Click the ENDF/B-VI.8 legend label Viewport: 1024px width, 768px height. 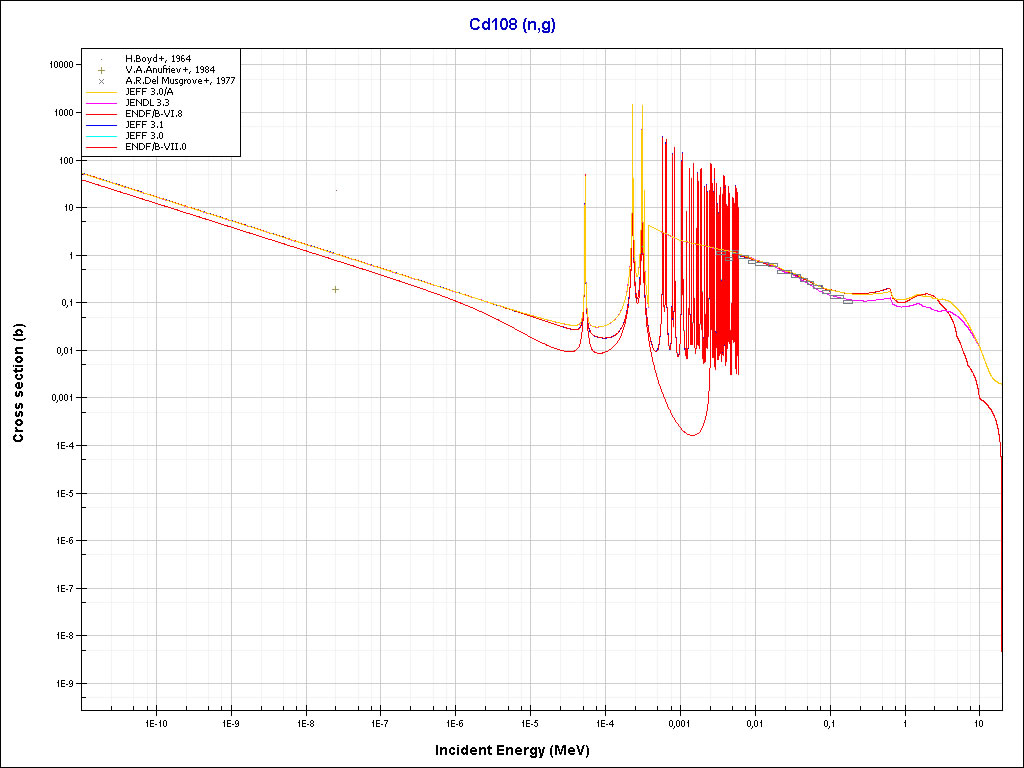pos(154,114)
